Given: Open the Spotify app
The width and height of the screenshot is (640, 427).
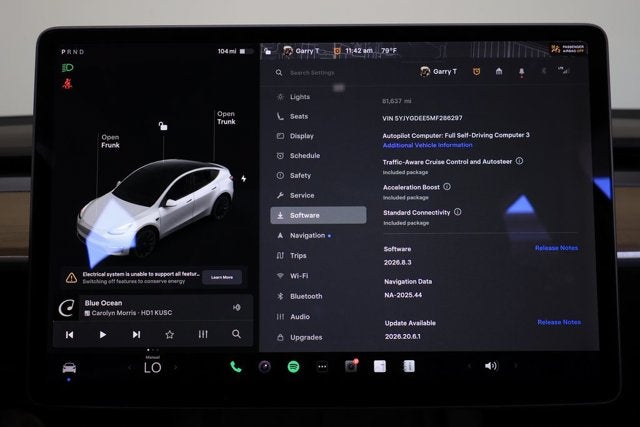Looking at the screenshot, I should 293,367.
